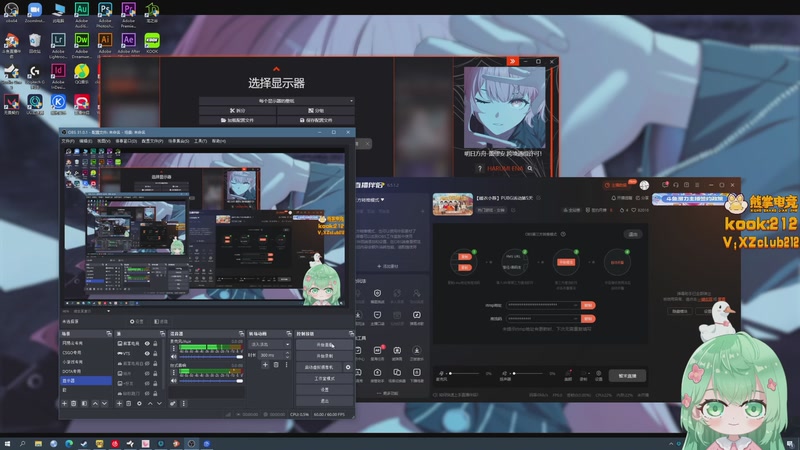Mute second Audio Mixer channel speaker icon
This screenshot has height=450, width=800.
(x=173, y=381)
